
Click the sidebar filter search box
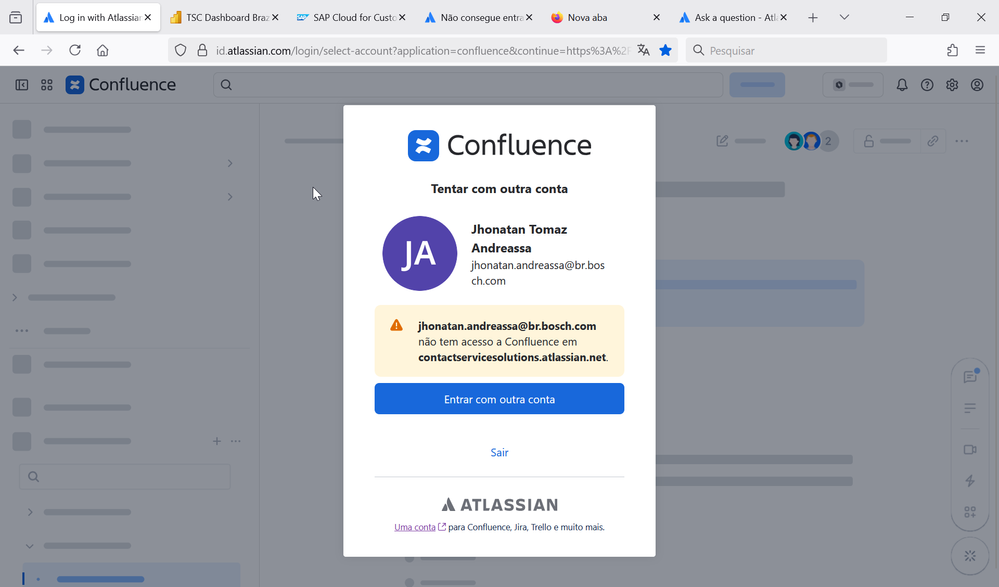tap(125, 477)
